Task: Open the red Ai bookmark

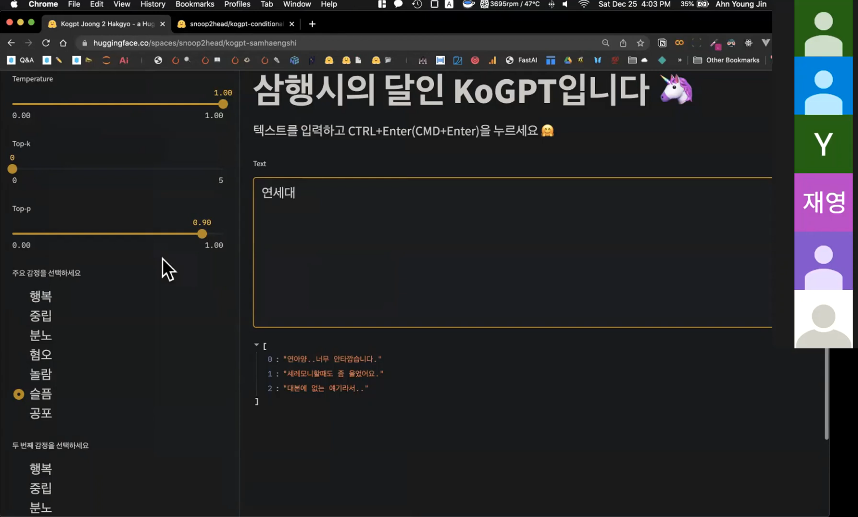Action: 124,60
